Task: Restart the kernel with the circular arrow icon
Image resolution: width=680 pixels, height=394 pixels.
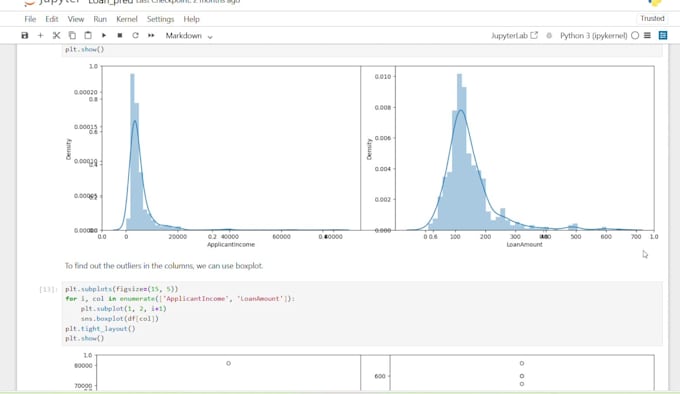Action: pos(135,36)
